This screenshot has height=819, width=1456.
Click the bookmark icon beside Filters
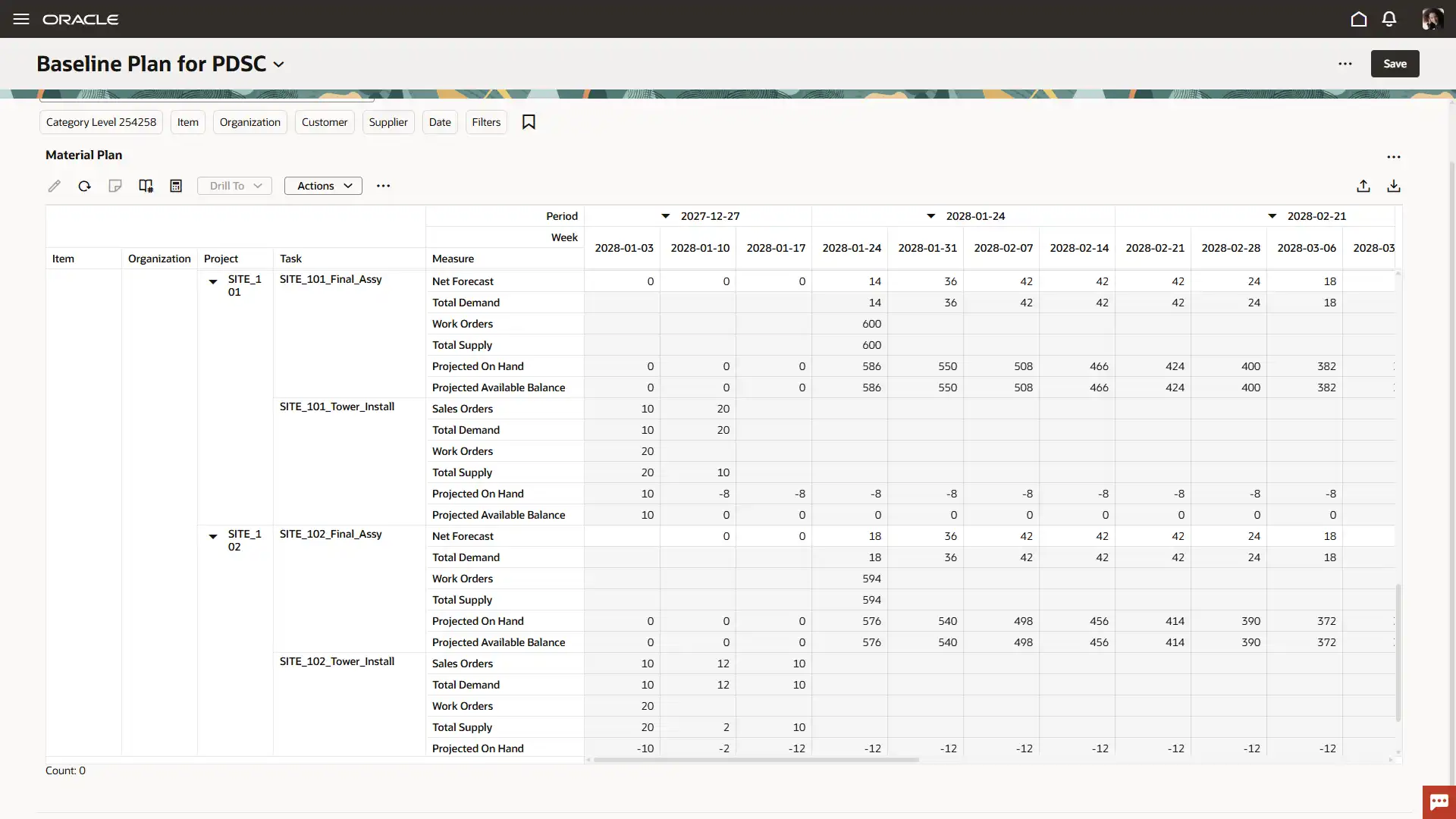pos(529,122)
